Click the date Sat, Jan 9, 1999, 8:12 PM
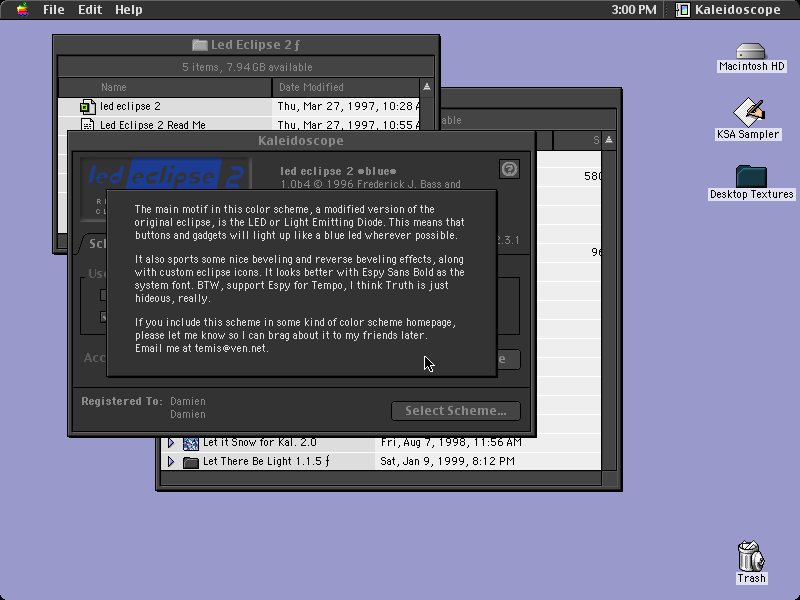800x600 pixels. [x=447, y=461]
